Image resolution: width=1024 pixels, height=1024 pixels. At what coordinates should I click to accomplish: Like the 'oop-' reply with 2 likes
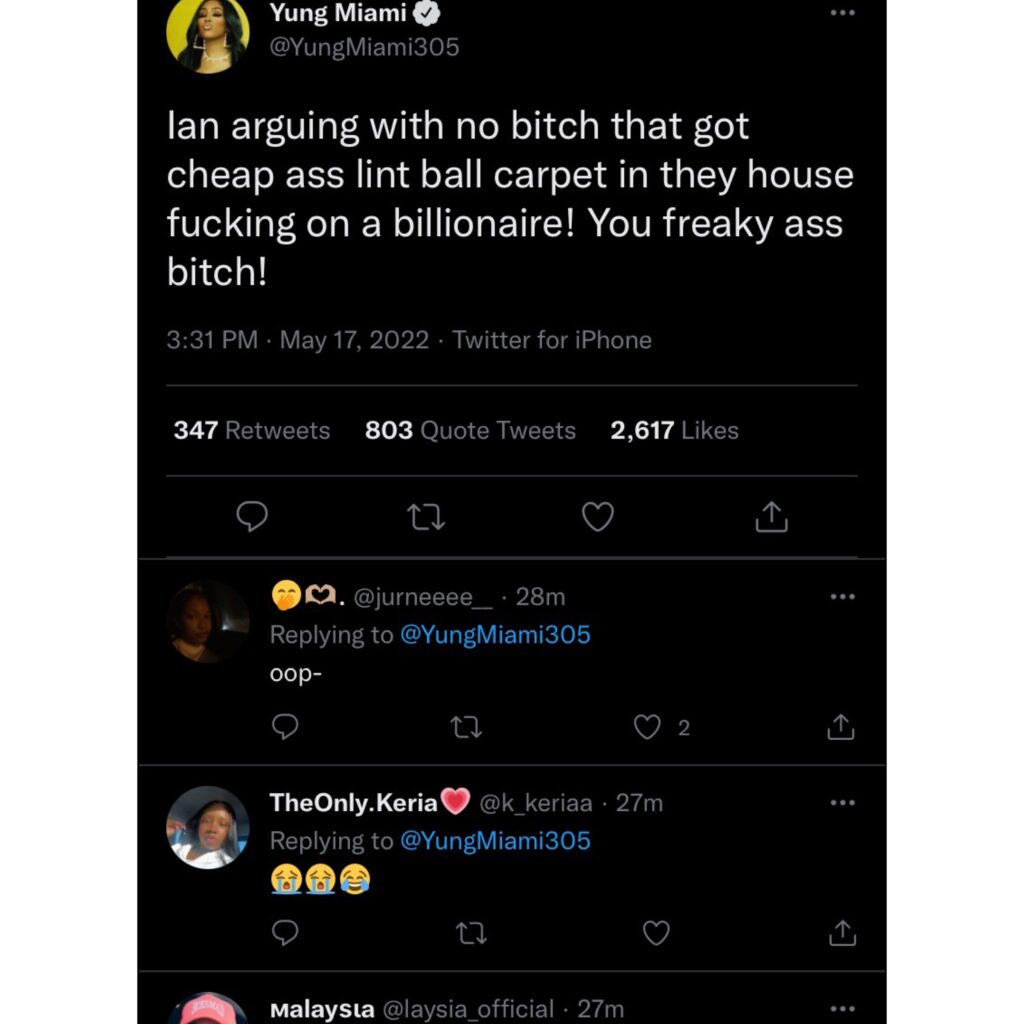[647, 727]
